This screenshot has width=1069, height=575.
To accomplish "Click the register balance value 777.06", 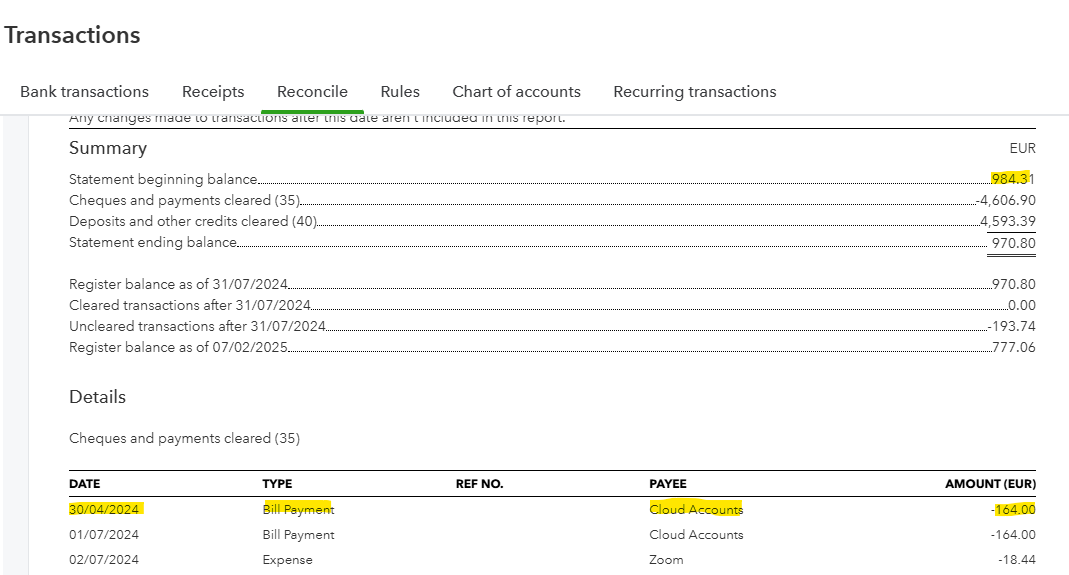I will click(x=1014, y=347).
